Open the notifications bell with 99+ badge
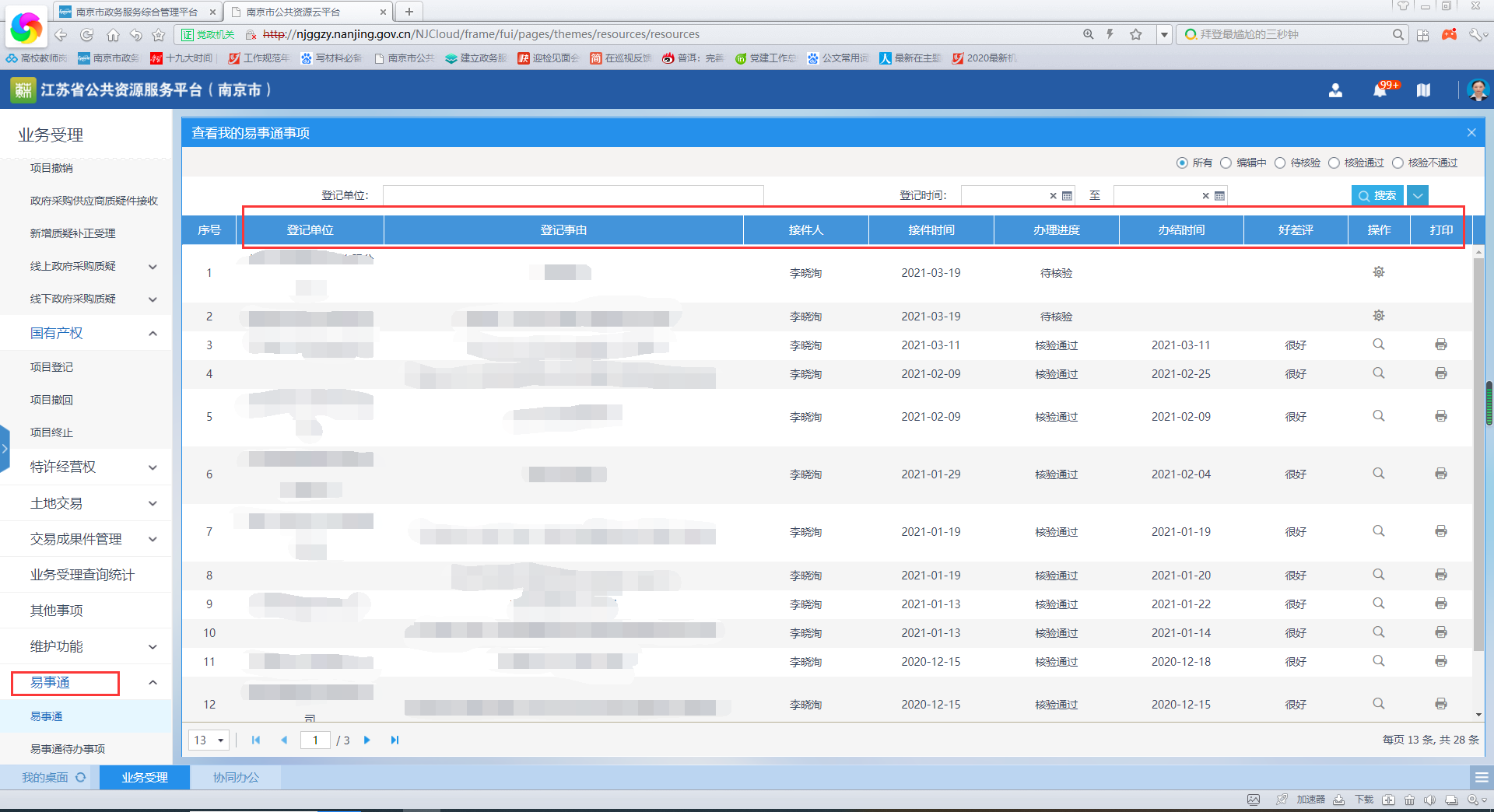1494x812 pixels. pyautogui.click(x=1382, y=89)
